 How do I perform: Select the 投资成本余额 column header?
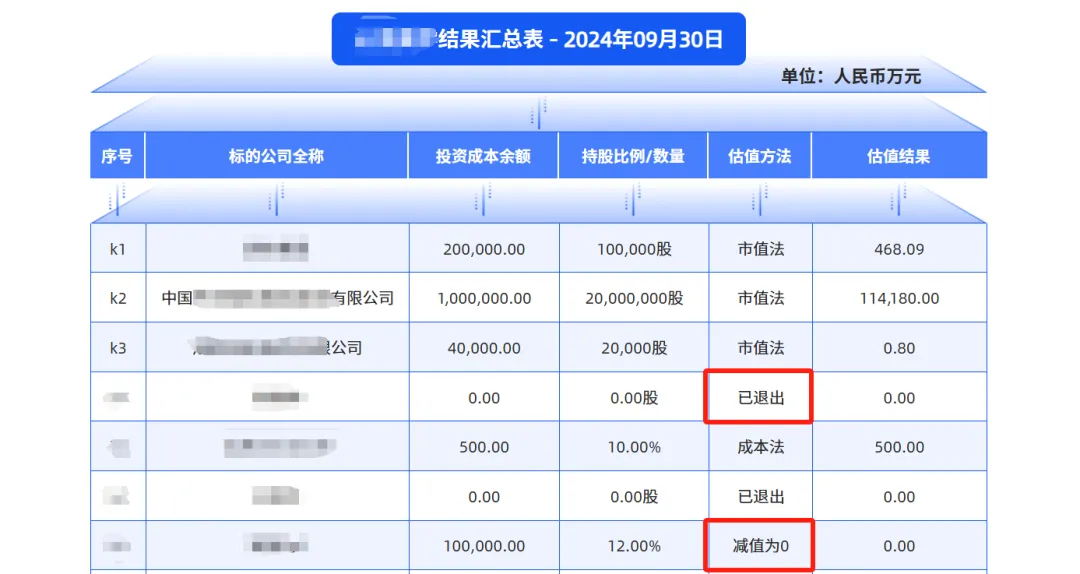click(x=483, y=157)
